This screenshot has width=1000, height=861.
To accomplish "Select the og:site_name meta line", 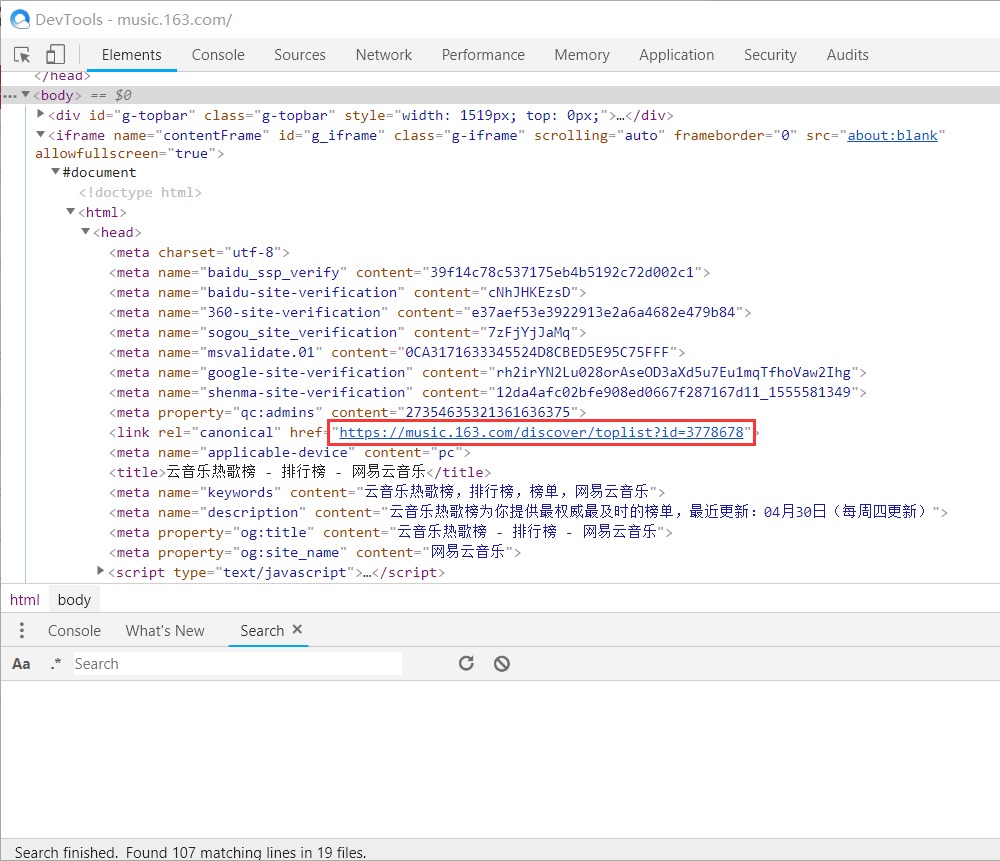I will point(315,552).
